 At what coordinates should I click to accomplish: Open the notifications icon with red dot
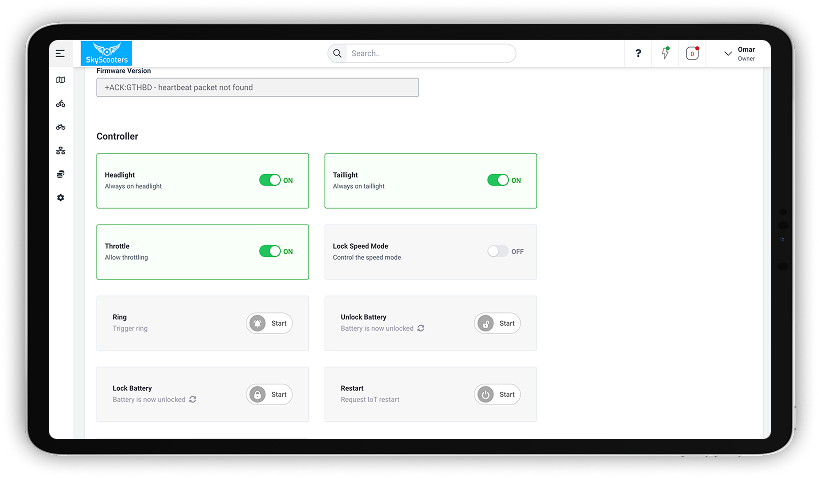coord(692,54)
